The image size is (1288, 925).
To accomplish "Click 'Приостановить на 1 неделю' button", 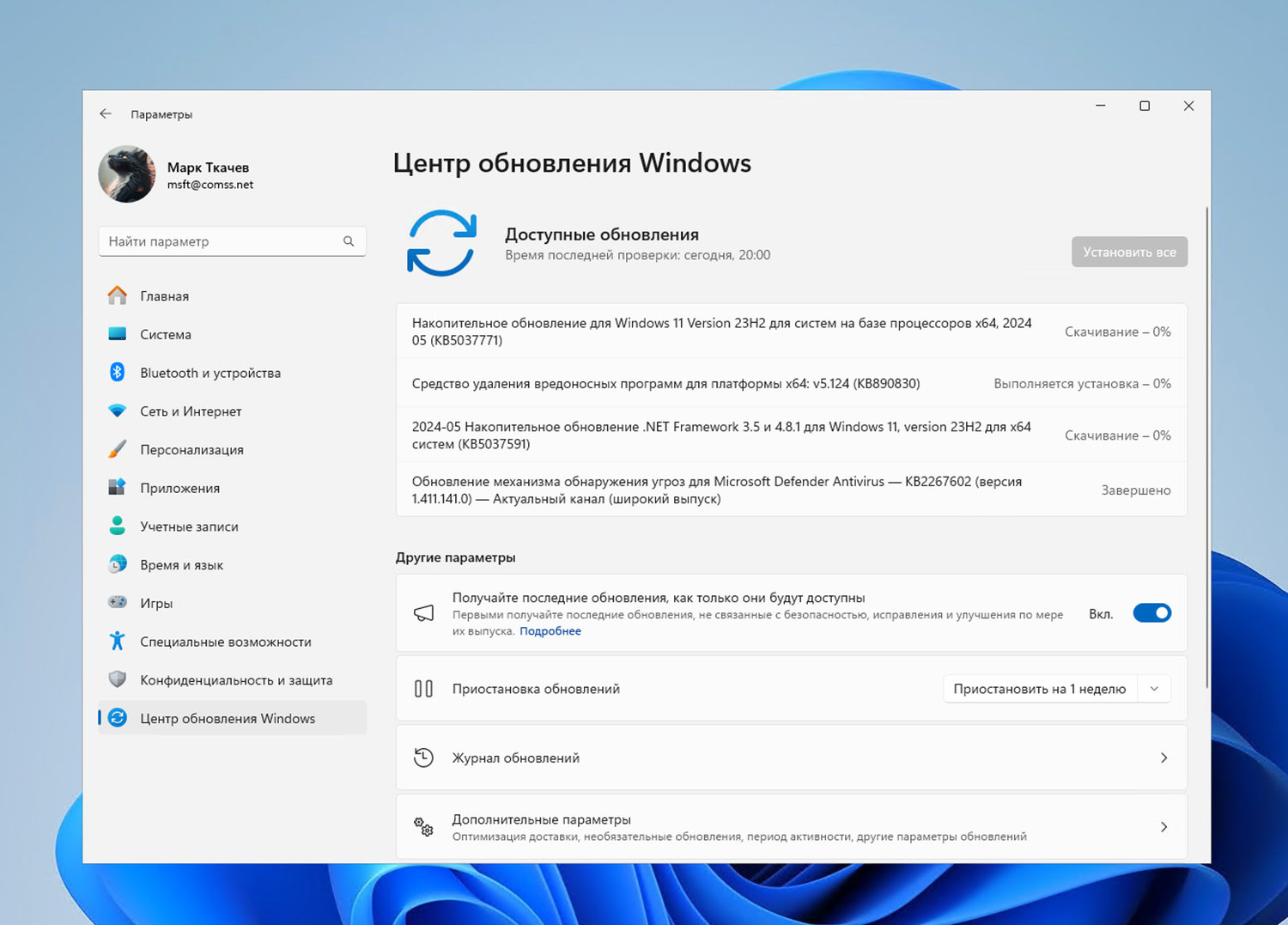I will coord(1040,689).
